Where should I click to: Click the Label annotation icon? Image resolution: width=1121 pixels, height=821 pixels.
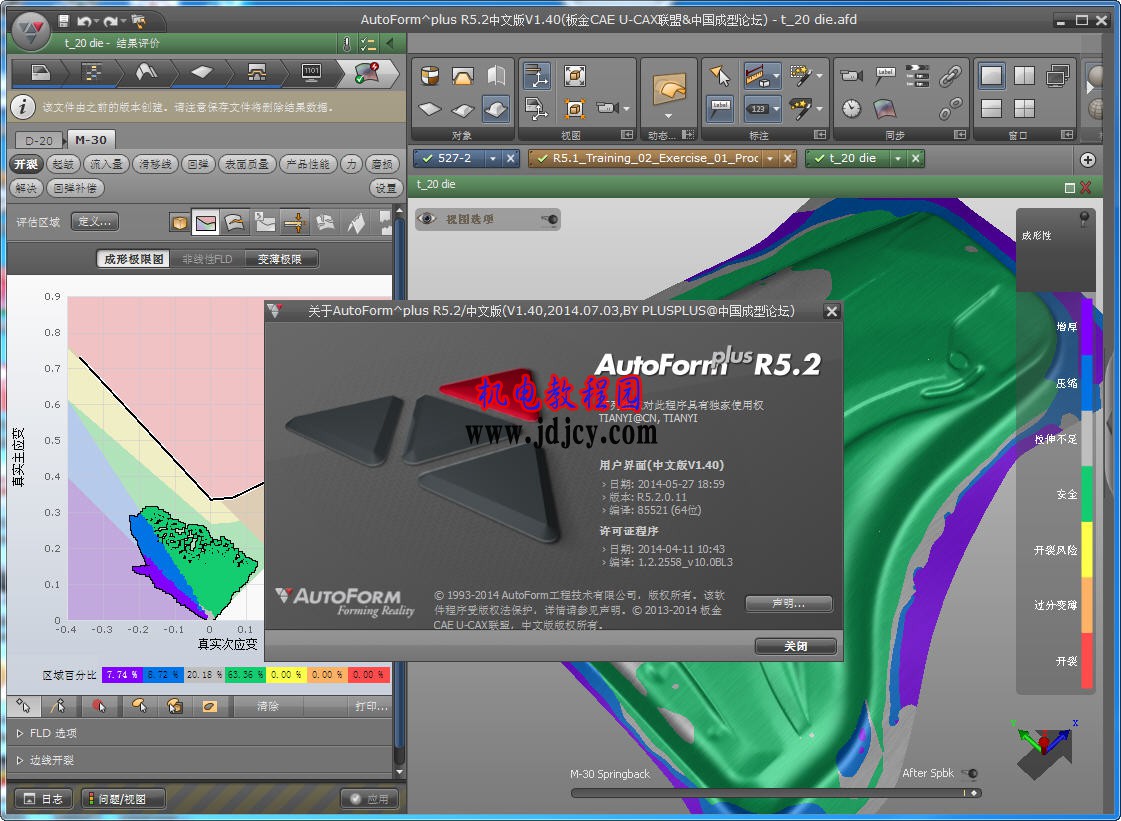click(720, 108)
